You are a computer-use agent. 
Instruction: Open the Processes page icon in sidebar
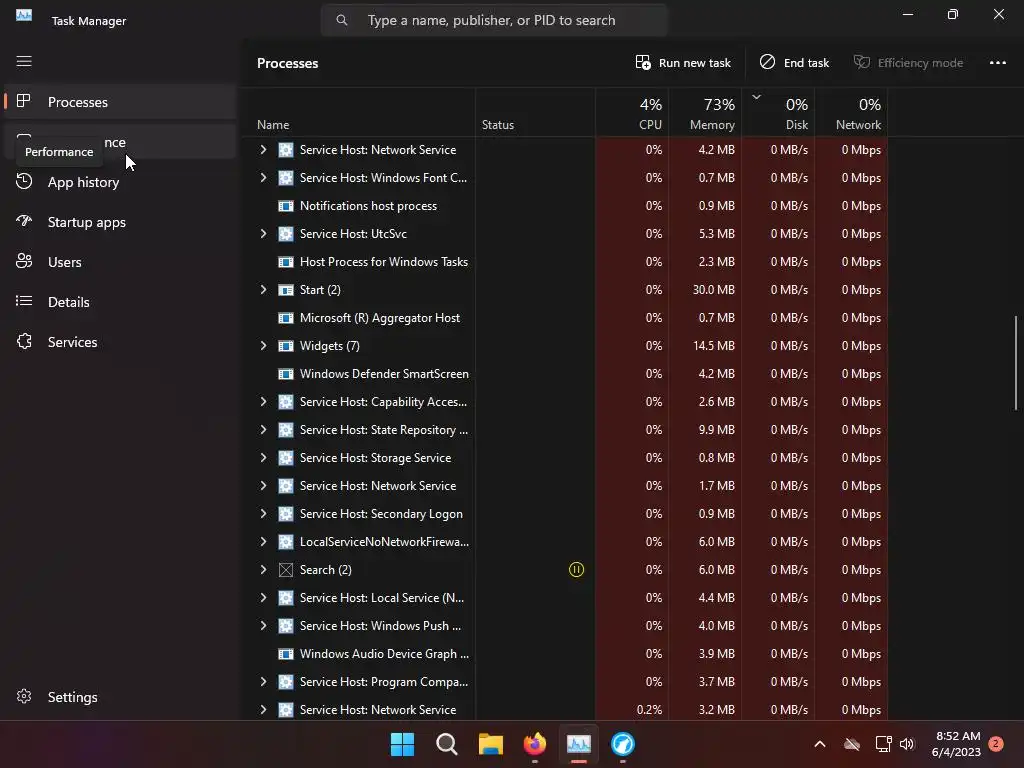tap(24, 101)
